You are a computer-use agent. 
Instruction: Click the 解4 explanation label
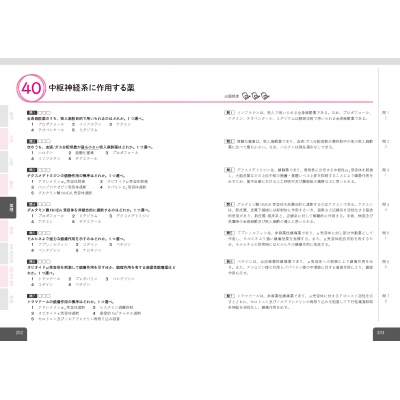[x=229, y=204]
